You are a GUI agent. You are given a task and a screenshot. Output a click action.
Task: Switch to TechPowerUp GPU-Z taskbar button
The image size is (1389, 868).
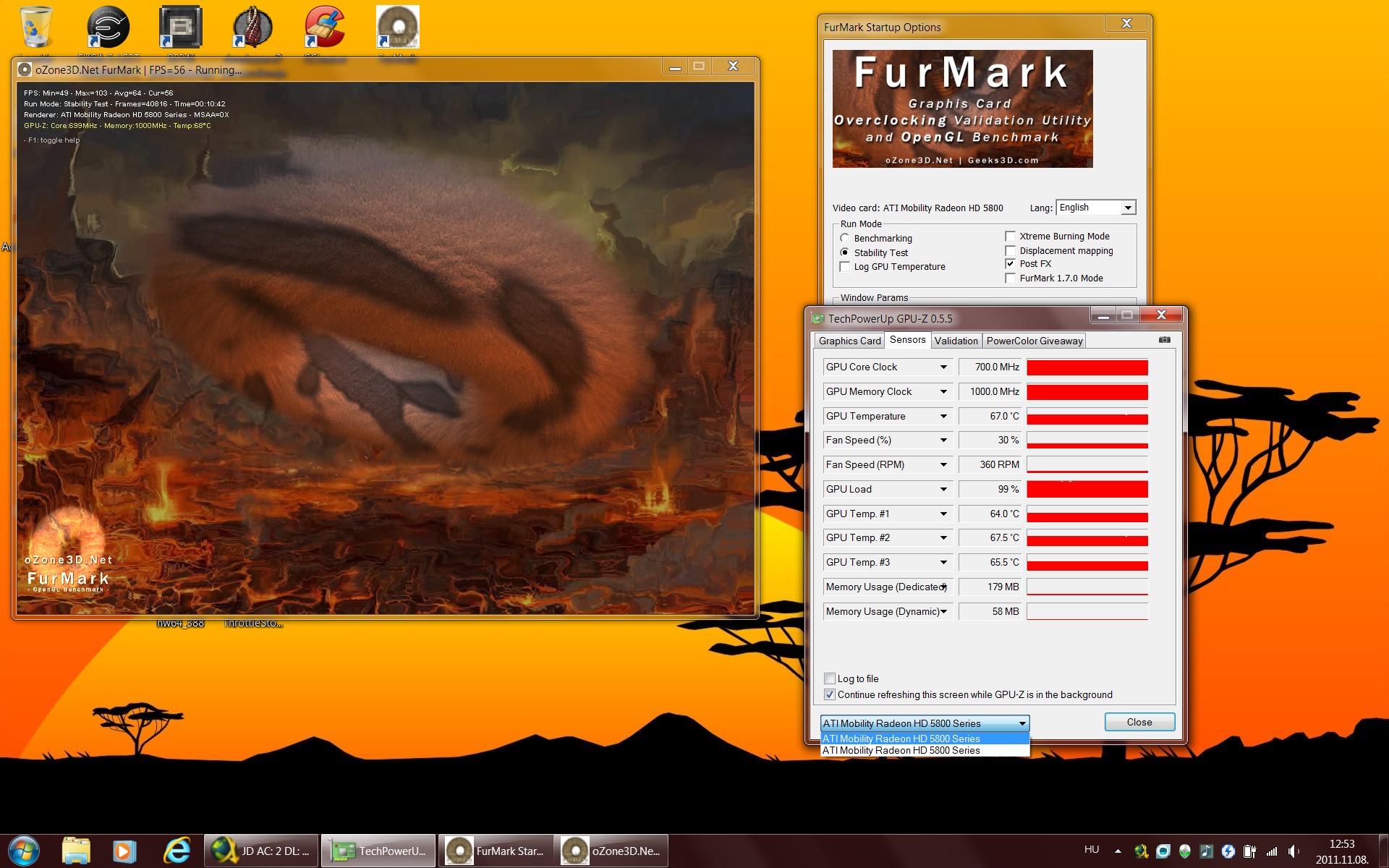click(x=378, y=851)
